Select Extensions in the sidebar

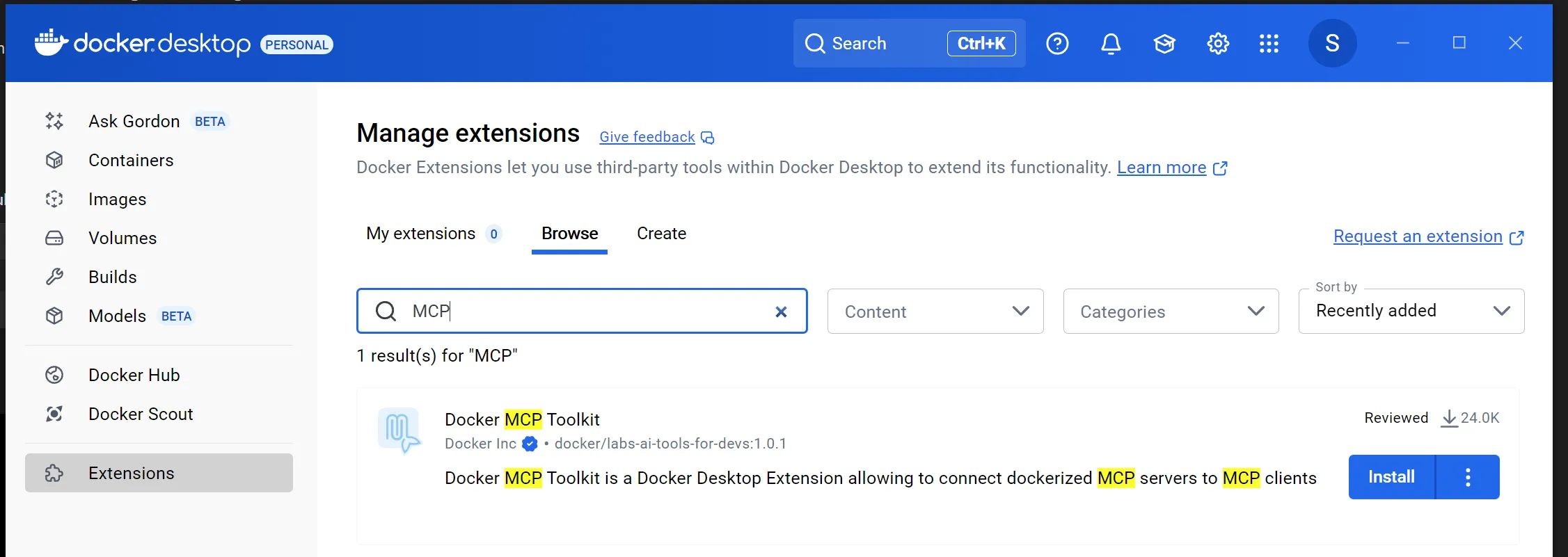coord(159,473)
